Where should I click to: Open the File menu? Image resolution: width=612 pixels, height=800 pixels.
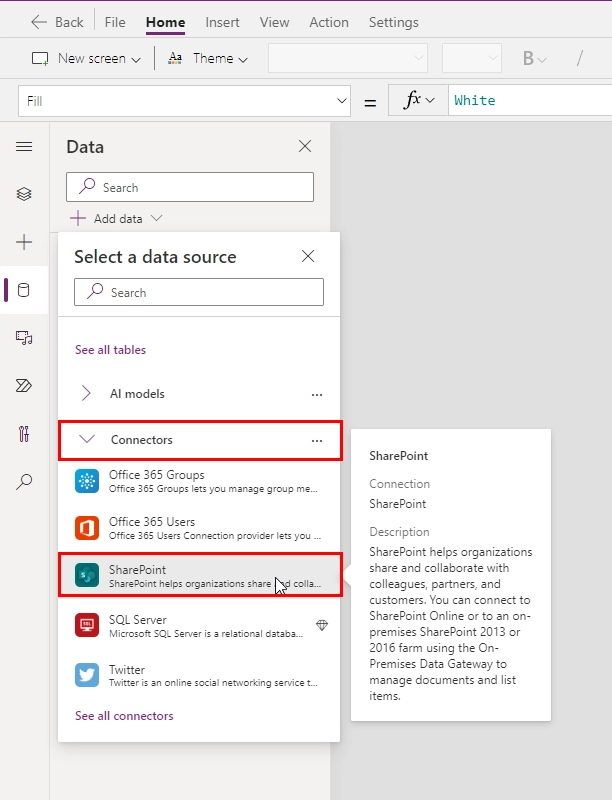(x=115, y=22)
